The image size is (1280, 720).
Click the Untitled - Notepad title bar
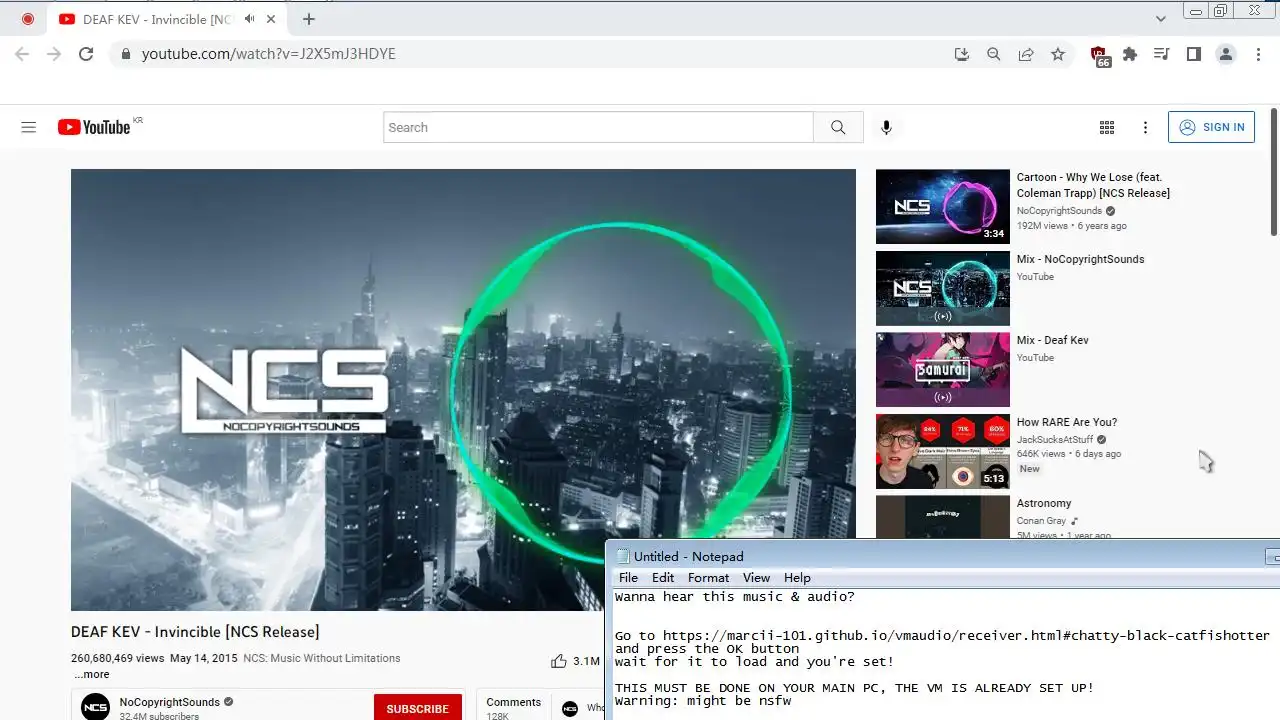[943, 556]
